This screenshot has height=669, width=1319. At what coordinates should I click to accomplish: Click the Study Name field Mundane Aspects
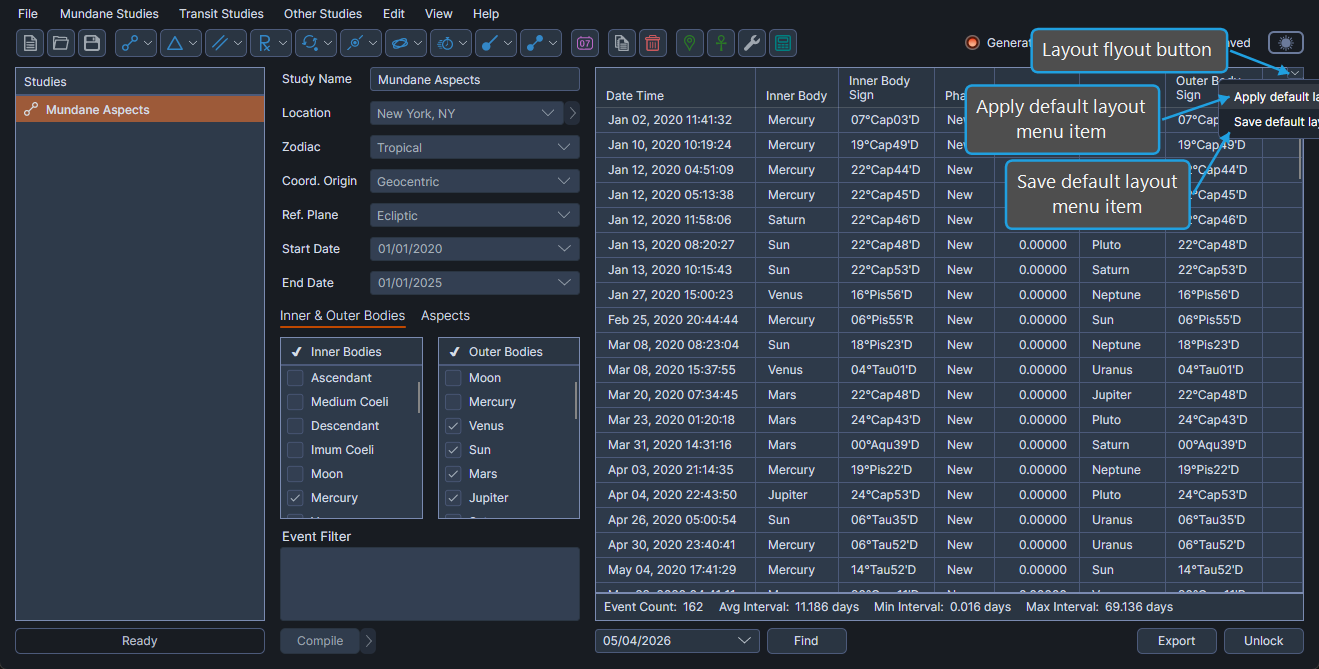pyautogui.click(x=475, y=79)
